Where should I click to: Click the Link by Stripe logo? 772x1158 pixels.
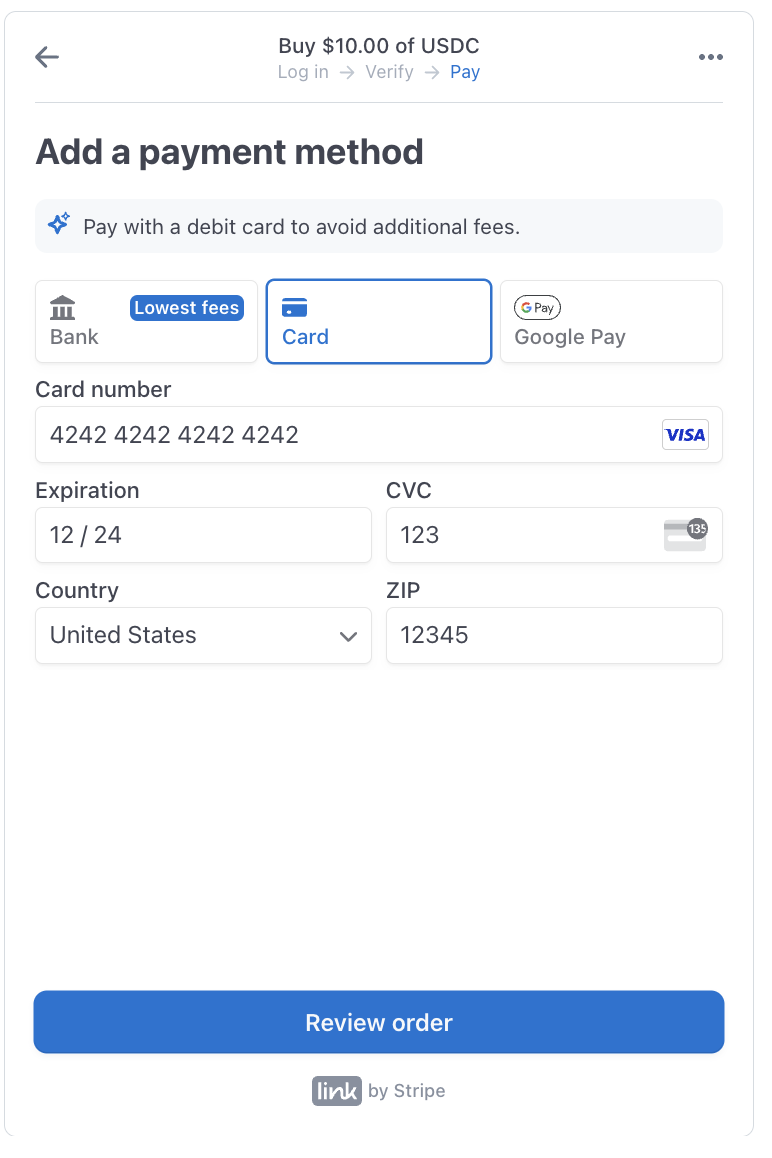(336, 1090)
